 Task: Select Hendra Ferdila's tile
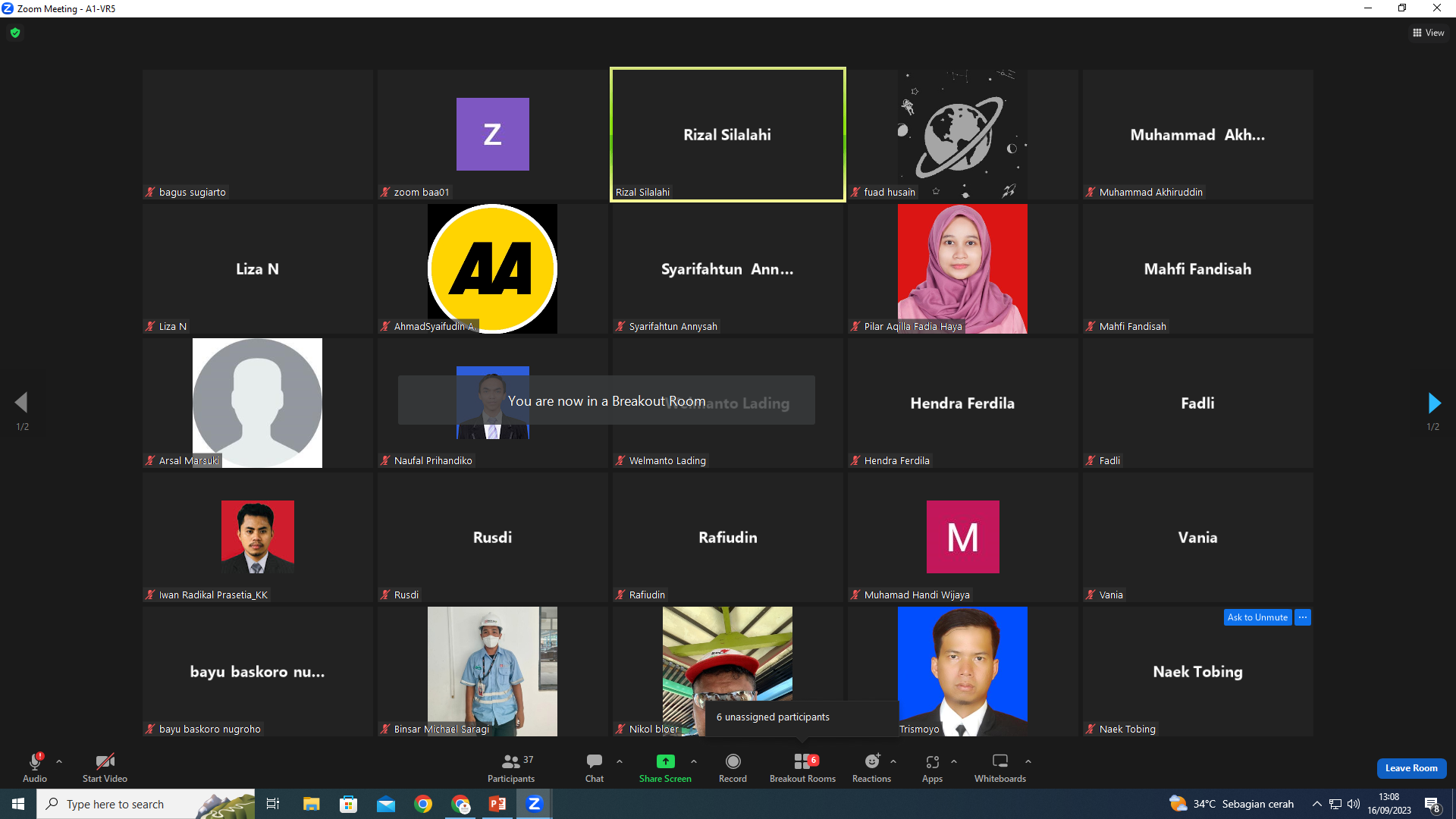(x=963, y=403)
